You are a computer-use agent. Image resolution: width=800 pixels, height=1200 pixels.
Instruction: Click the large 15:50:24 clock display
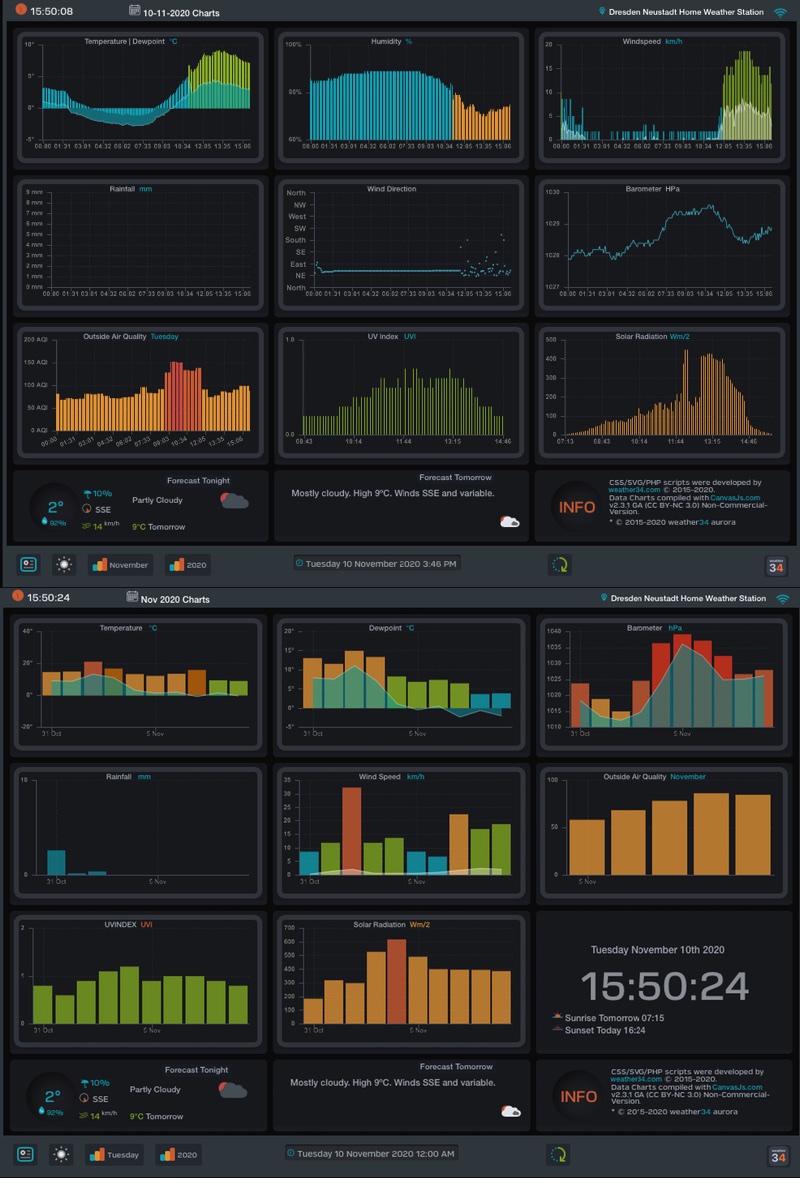(x=665, y=986)
